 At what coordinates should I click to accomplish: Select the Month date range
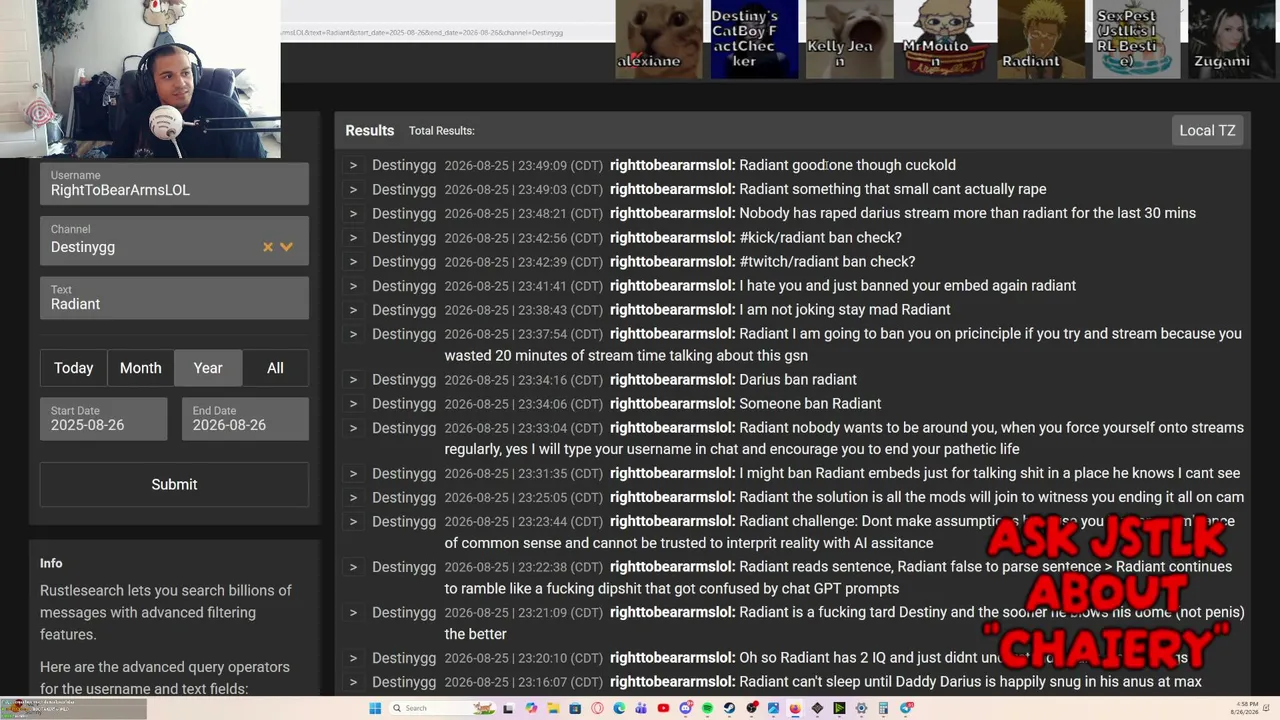coord(141,368)
